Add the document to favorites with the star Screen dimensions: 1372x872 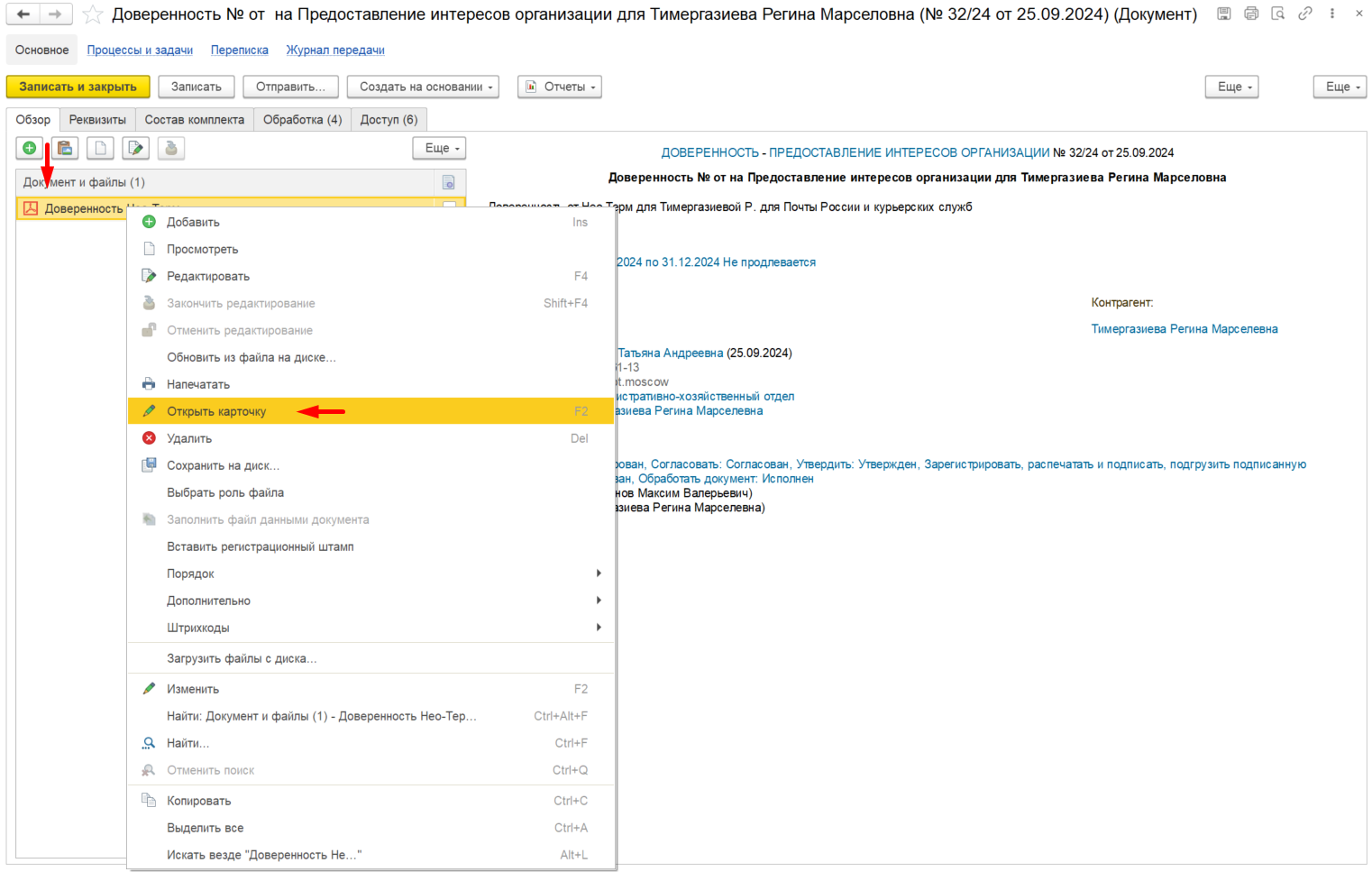tap(93, 14)
